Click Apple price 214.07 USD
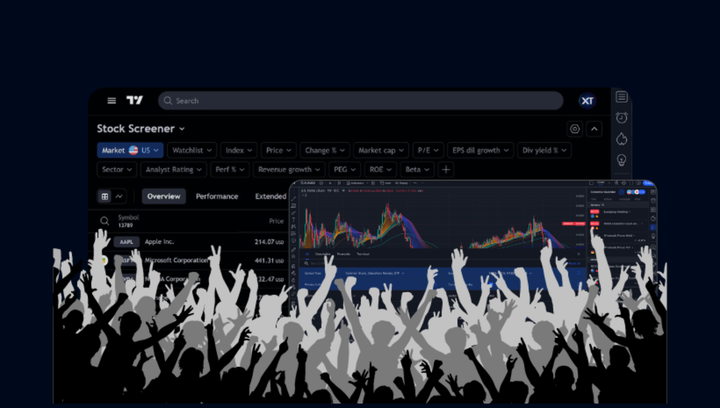This screenshot has width=720, height=408. (269, 241)
